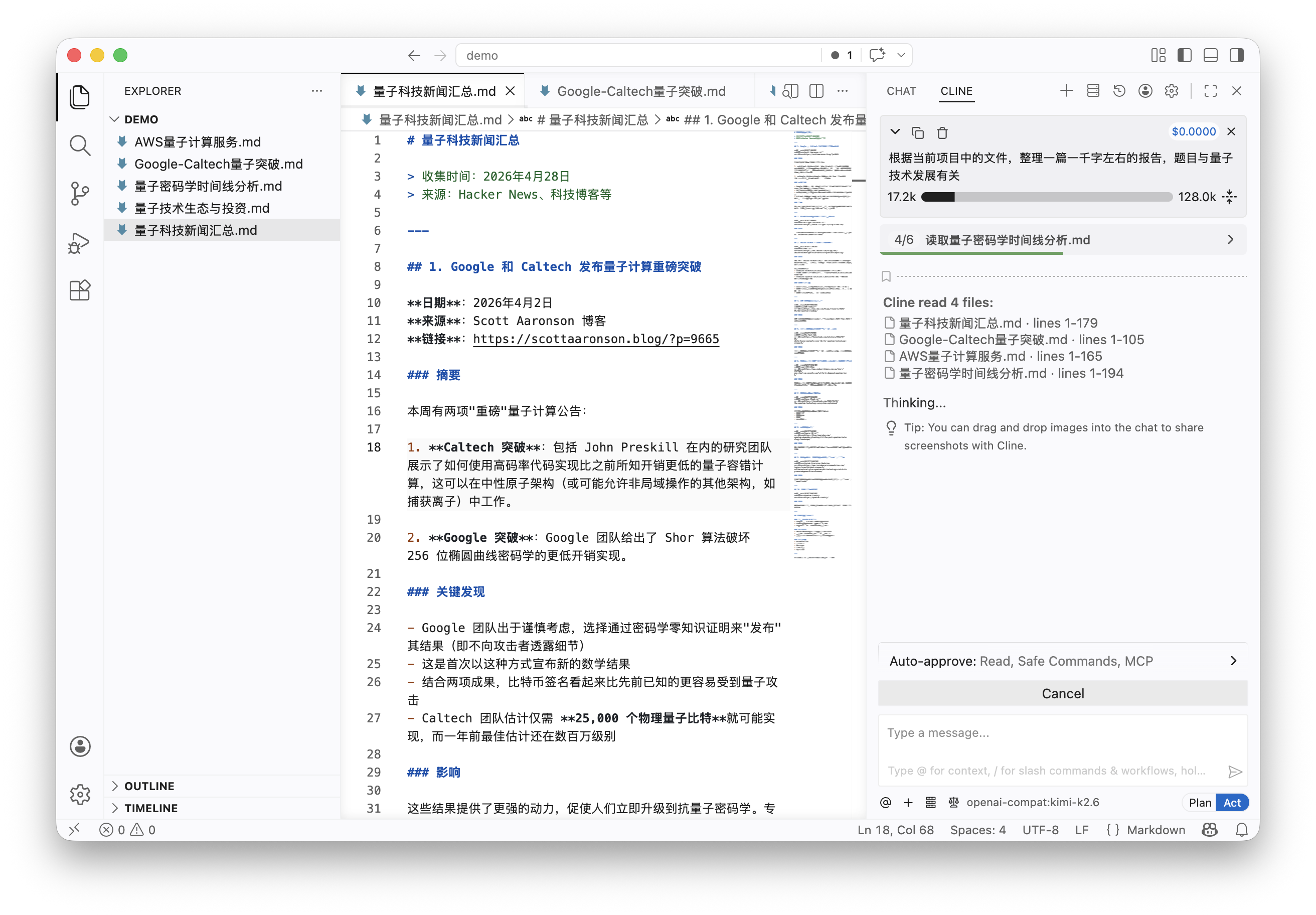Open the Manage gear in the activity bar

click(80, 794)
